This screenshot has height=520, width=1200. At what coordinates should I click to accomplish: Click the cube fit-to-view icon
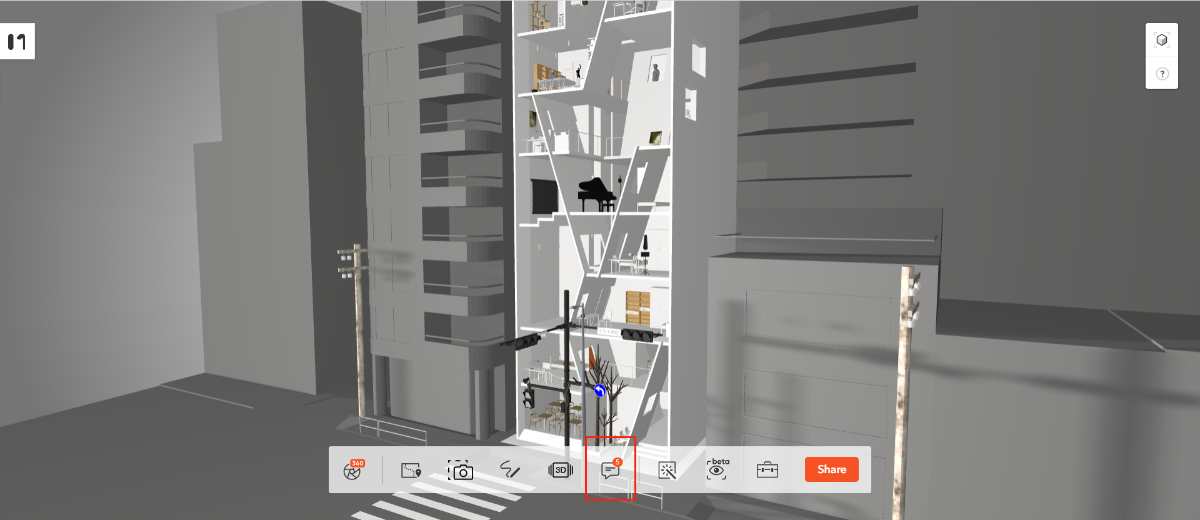(x=1161, y=40)
